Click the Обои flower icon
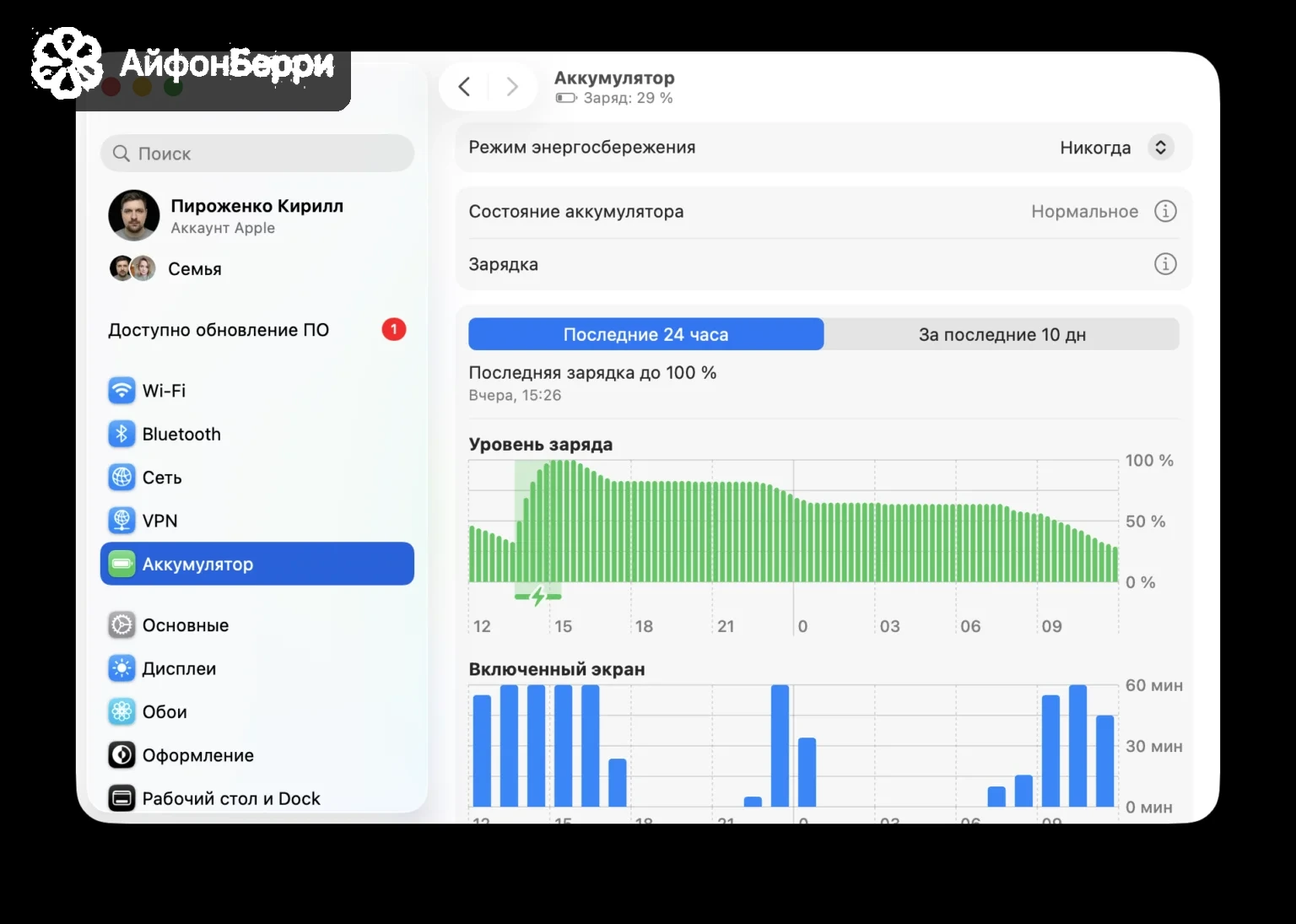The width and height of the screenshot is (1296, 924). coord(121,712)
